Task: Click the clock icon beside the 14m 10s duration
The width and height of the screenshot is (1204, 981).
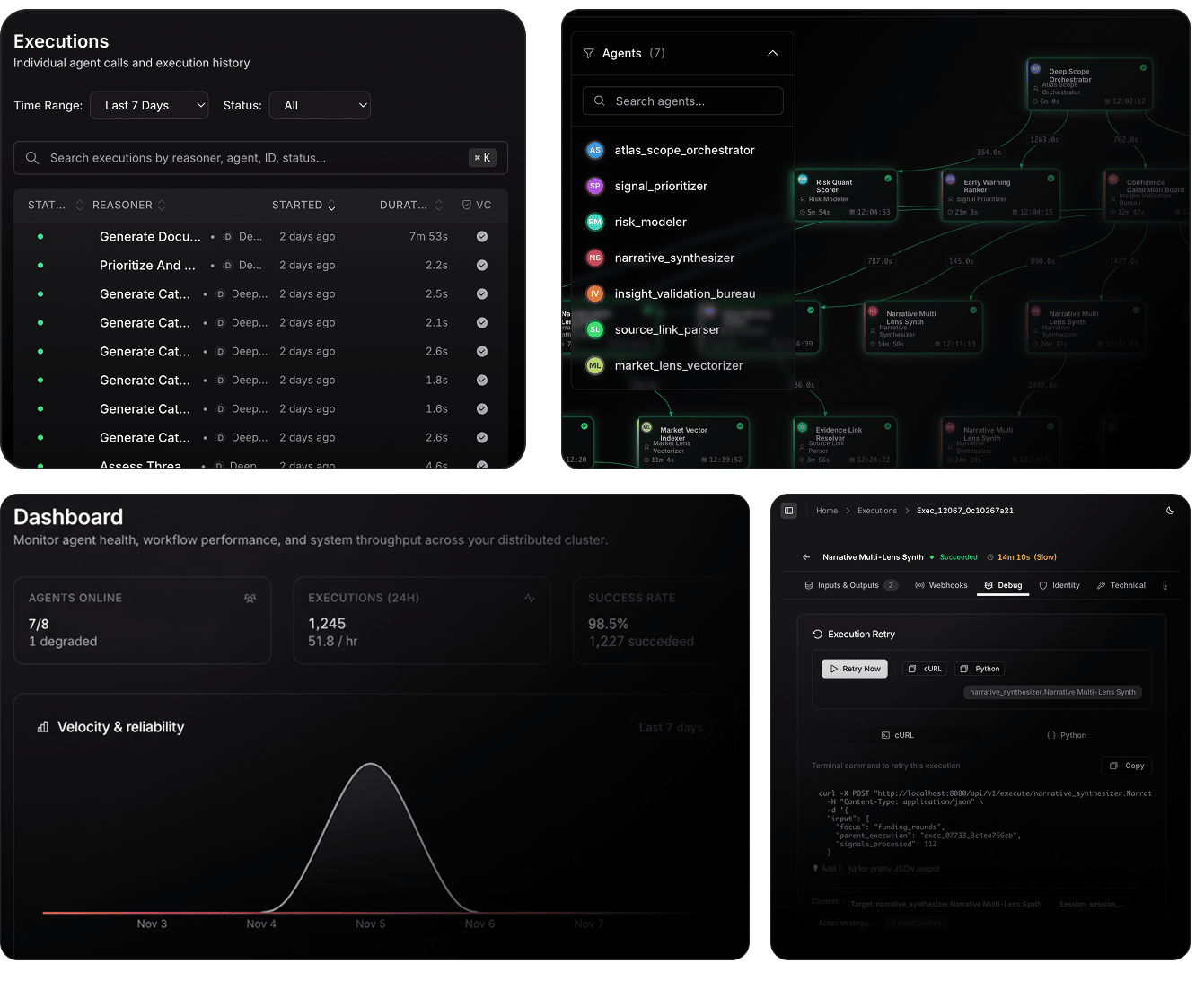Action: (989, 557)
